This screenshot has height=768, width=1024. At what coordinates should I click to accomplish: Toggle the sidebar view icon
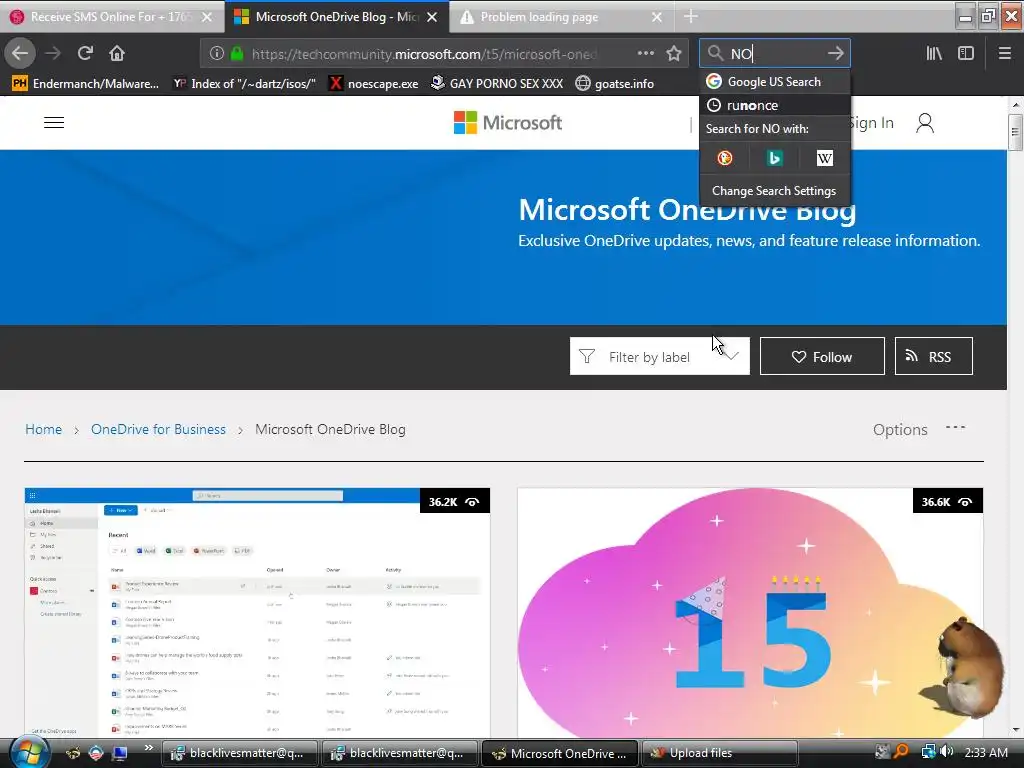pos(966,54)
